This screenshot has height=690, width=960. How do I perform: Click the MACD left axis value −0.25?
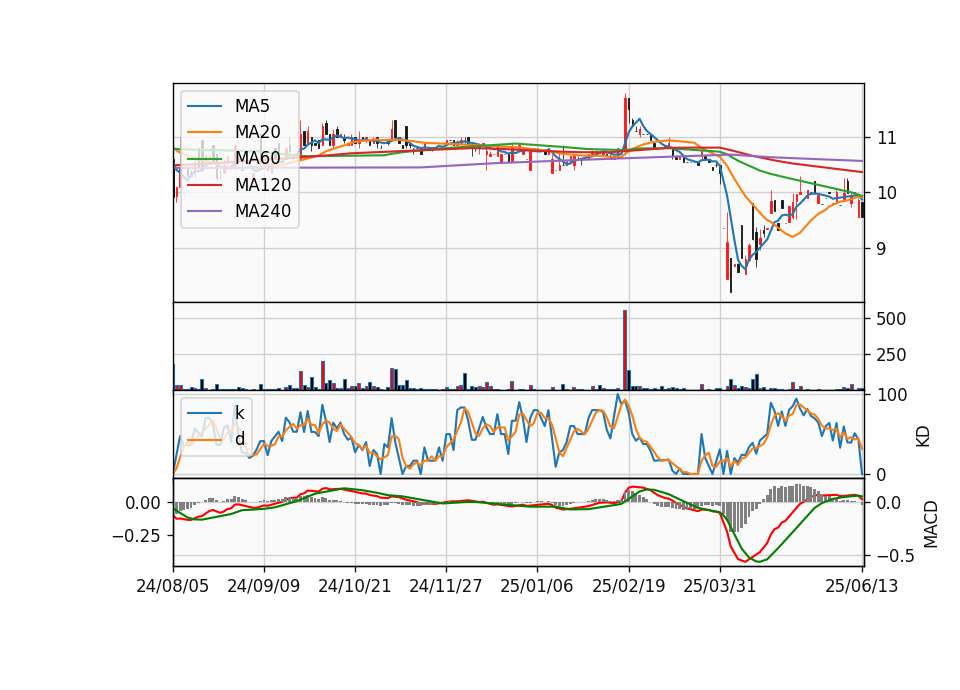click(137, 536)
